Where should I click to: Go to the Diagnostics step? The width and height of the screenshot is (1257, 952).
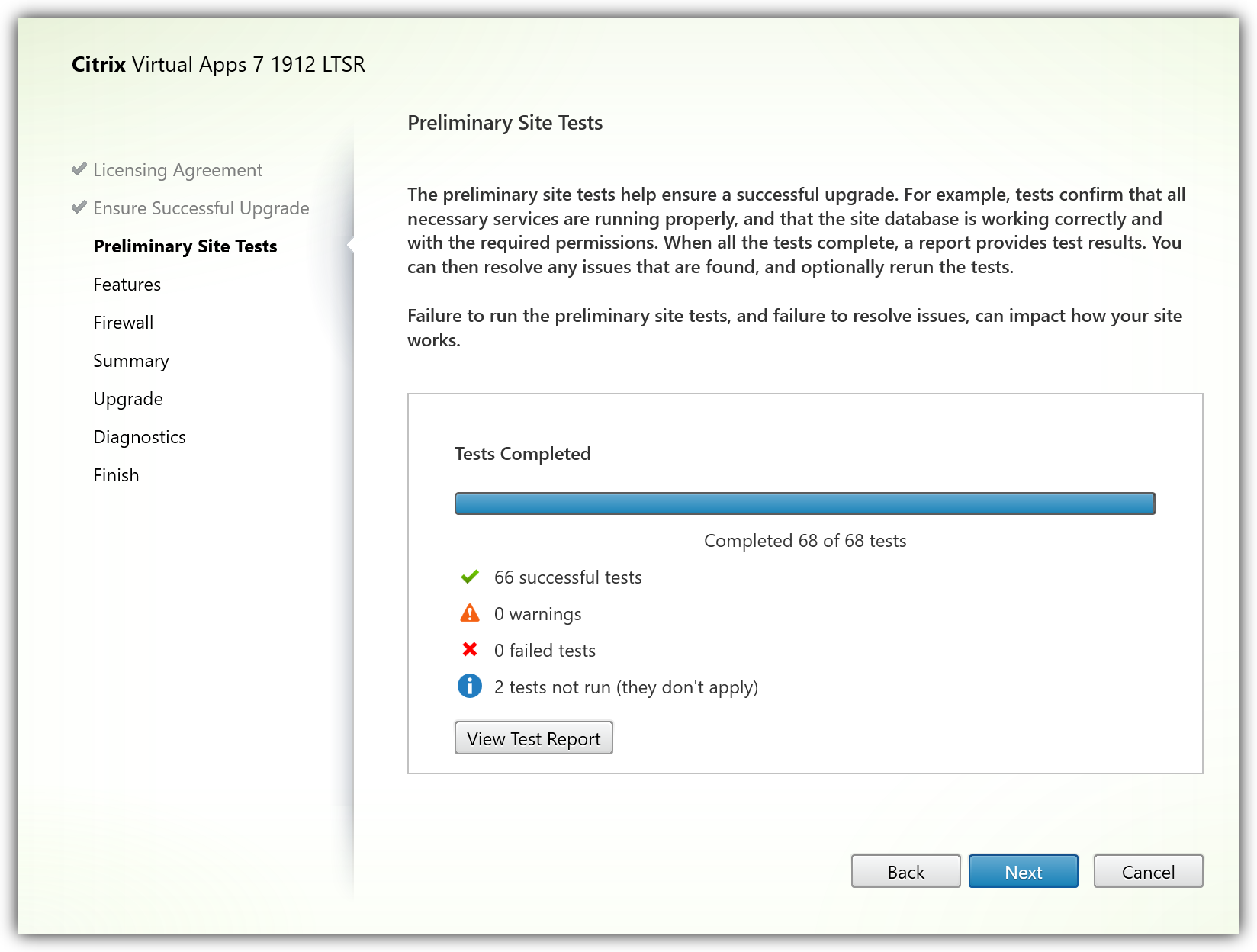point(140,437)
